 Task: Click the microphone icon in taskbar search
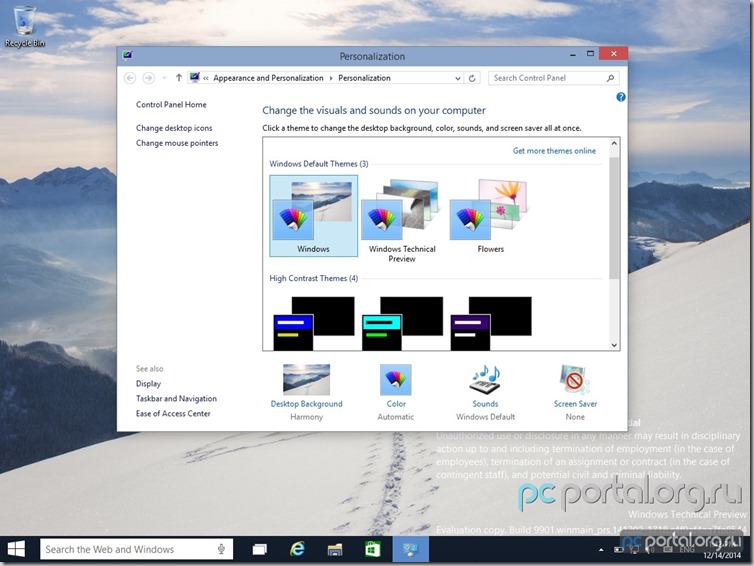tap(221, 549)
